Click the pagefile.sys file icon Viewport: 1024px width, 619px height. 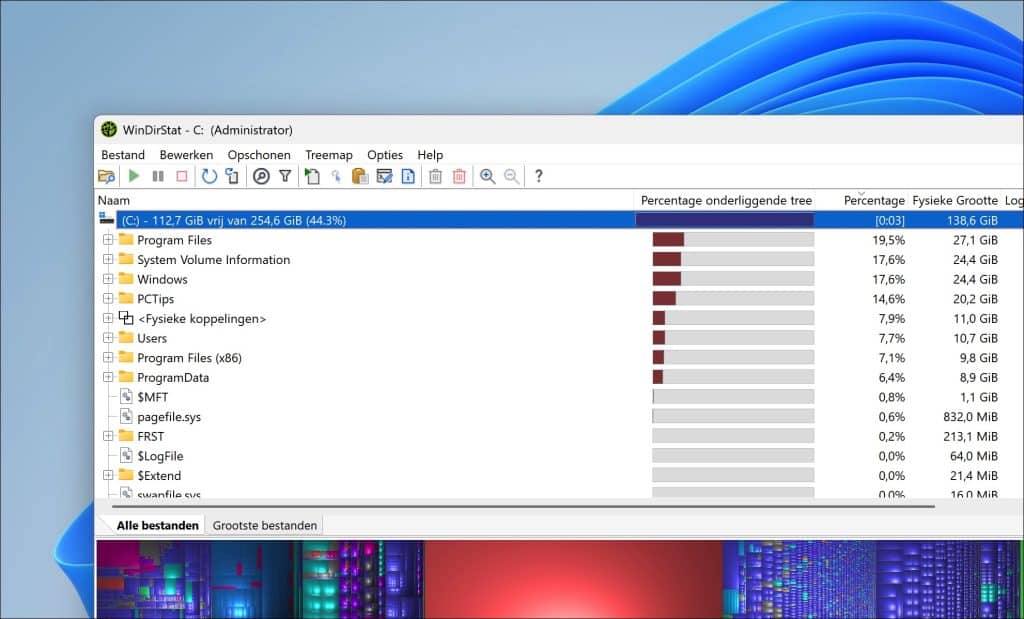point(127,416)
